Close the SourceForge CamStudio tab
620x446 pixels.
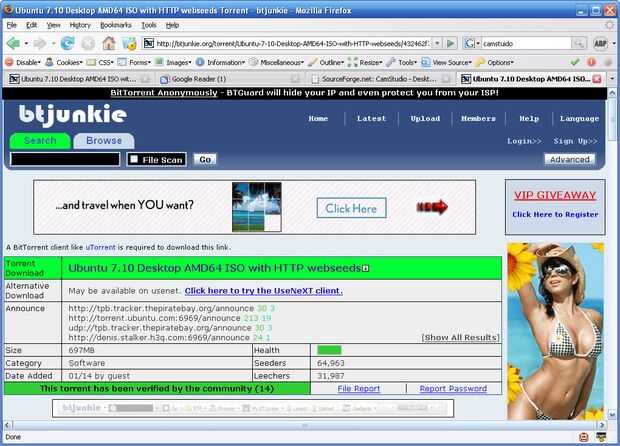coord(446,79)
